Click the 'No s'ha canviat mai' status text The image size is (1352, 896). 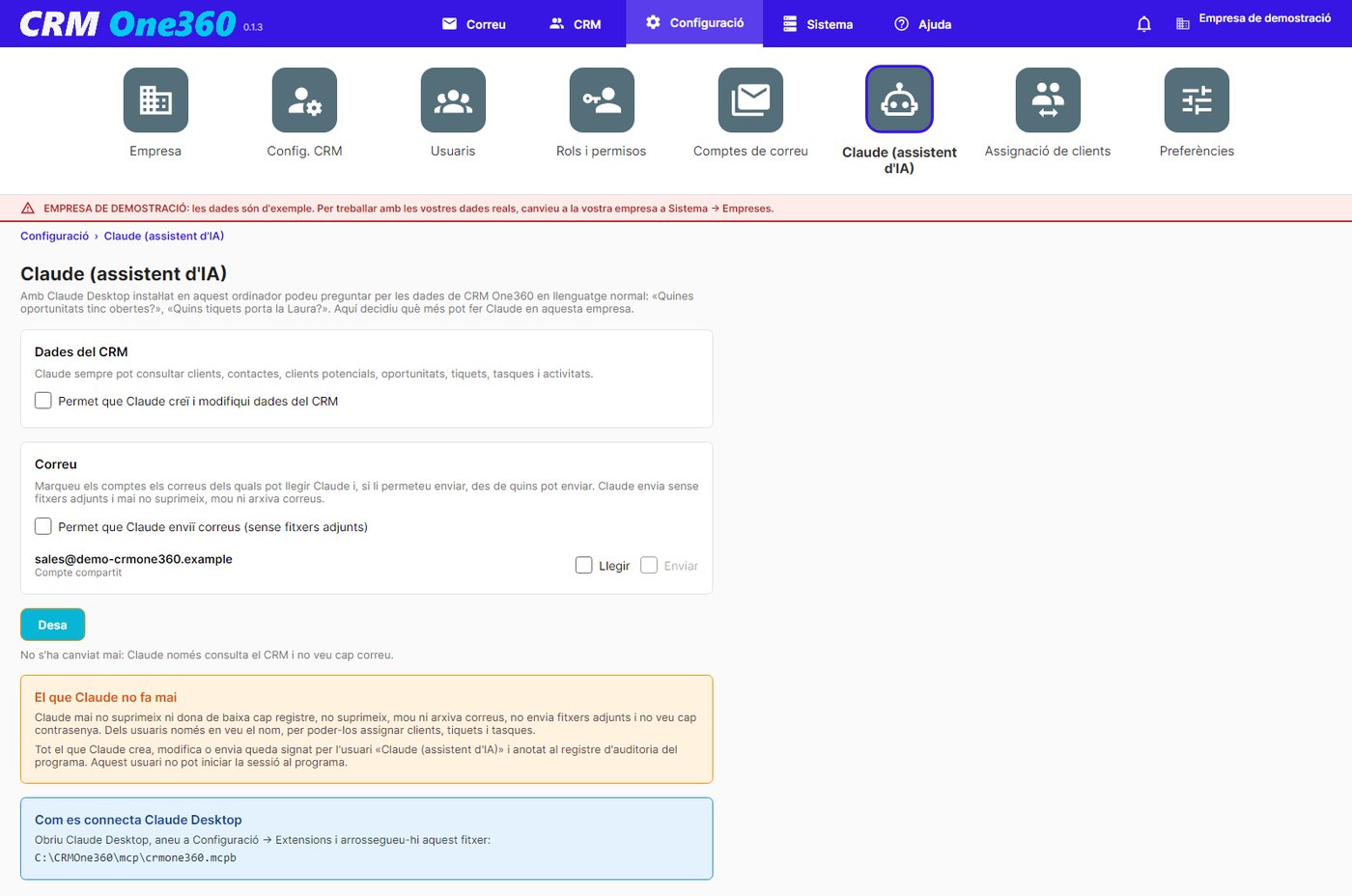tap(207, 655)
